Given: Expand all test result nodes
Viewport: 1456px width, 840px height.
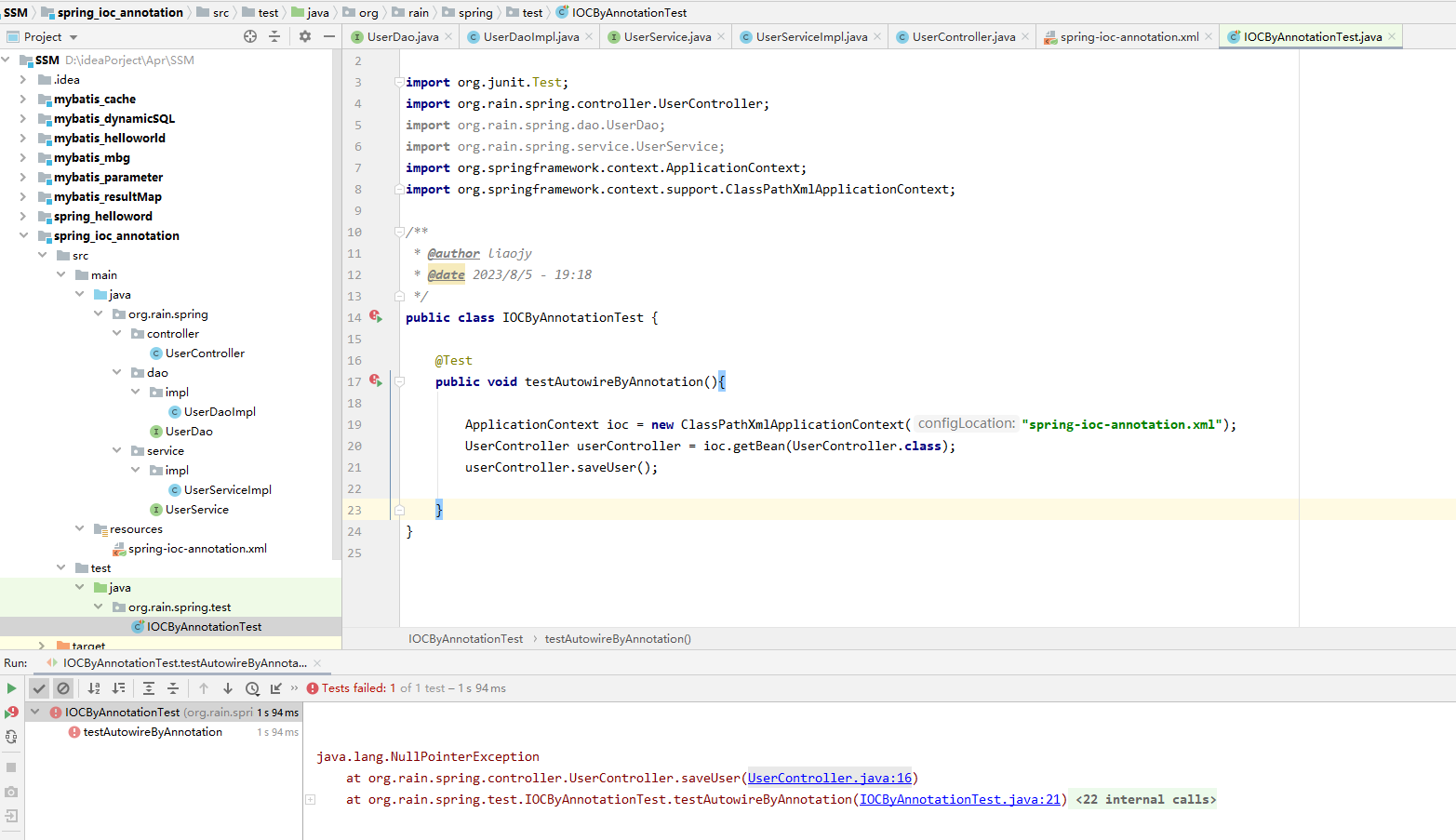Looking at the screenshot, I should [x=149, y=688].
